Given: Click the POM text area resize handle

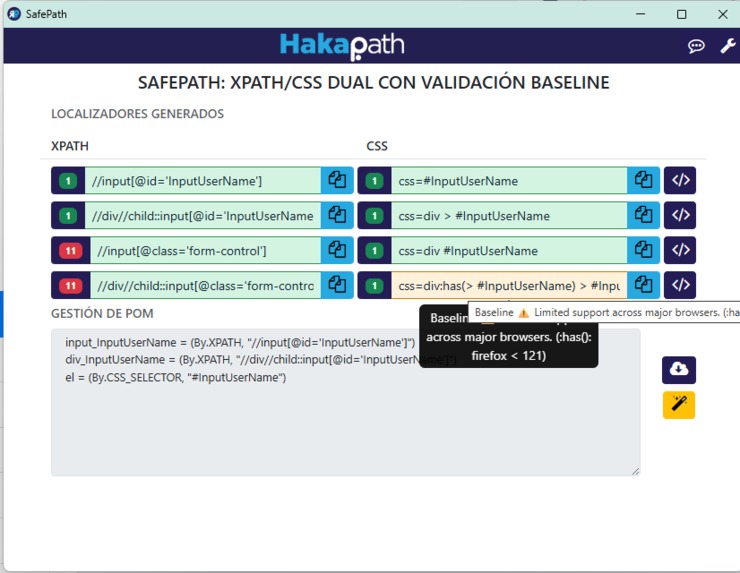Looking at the screenshot, I should tap(635, 471).
